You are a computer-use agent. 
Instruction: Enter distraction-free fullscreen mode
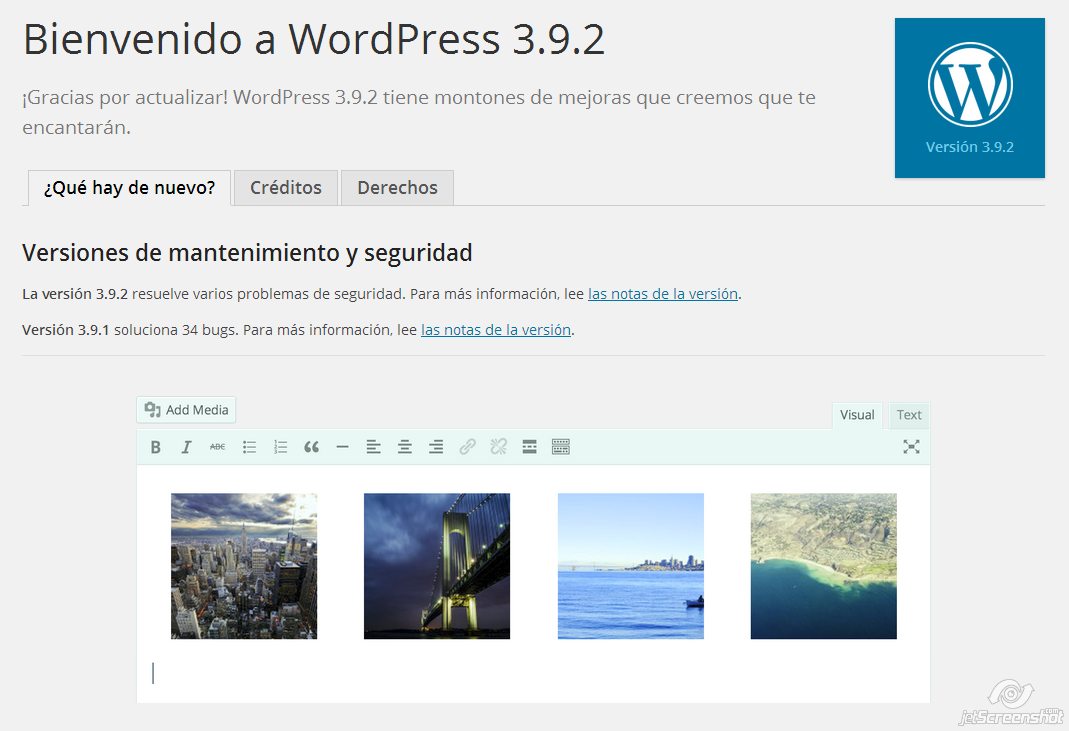pyautogui.click(x=912, y=447)
